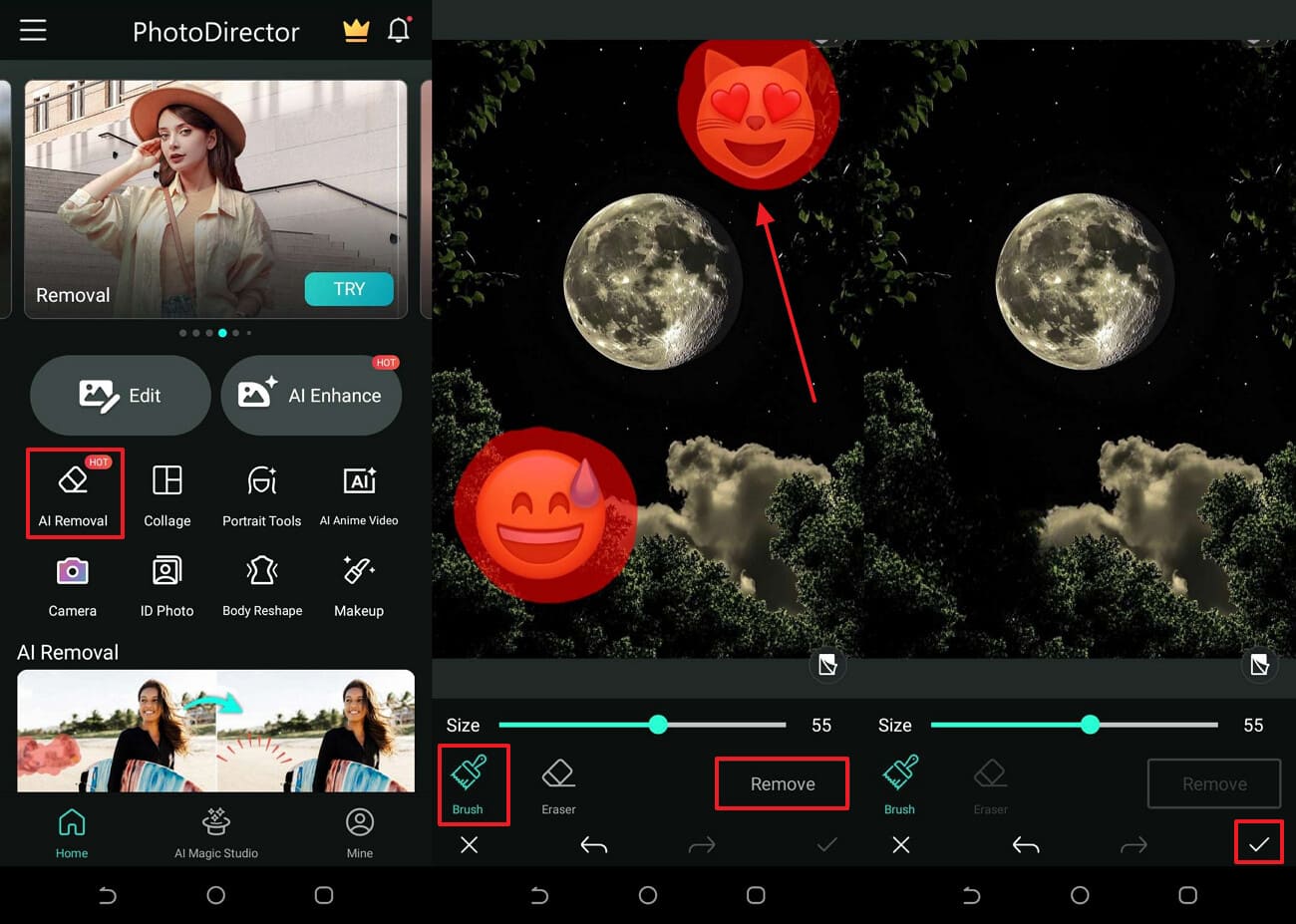Check notifications via bell icon
The height and width of the screenshot is (924, 1296).
[399, 30]
